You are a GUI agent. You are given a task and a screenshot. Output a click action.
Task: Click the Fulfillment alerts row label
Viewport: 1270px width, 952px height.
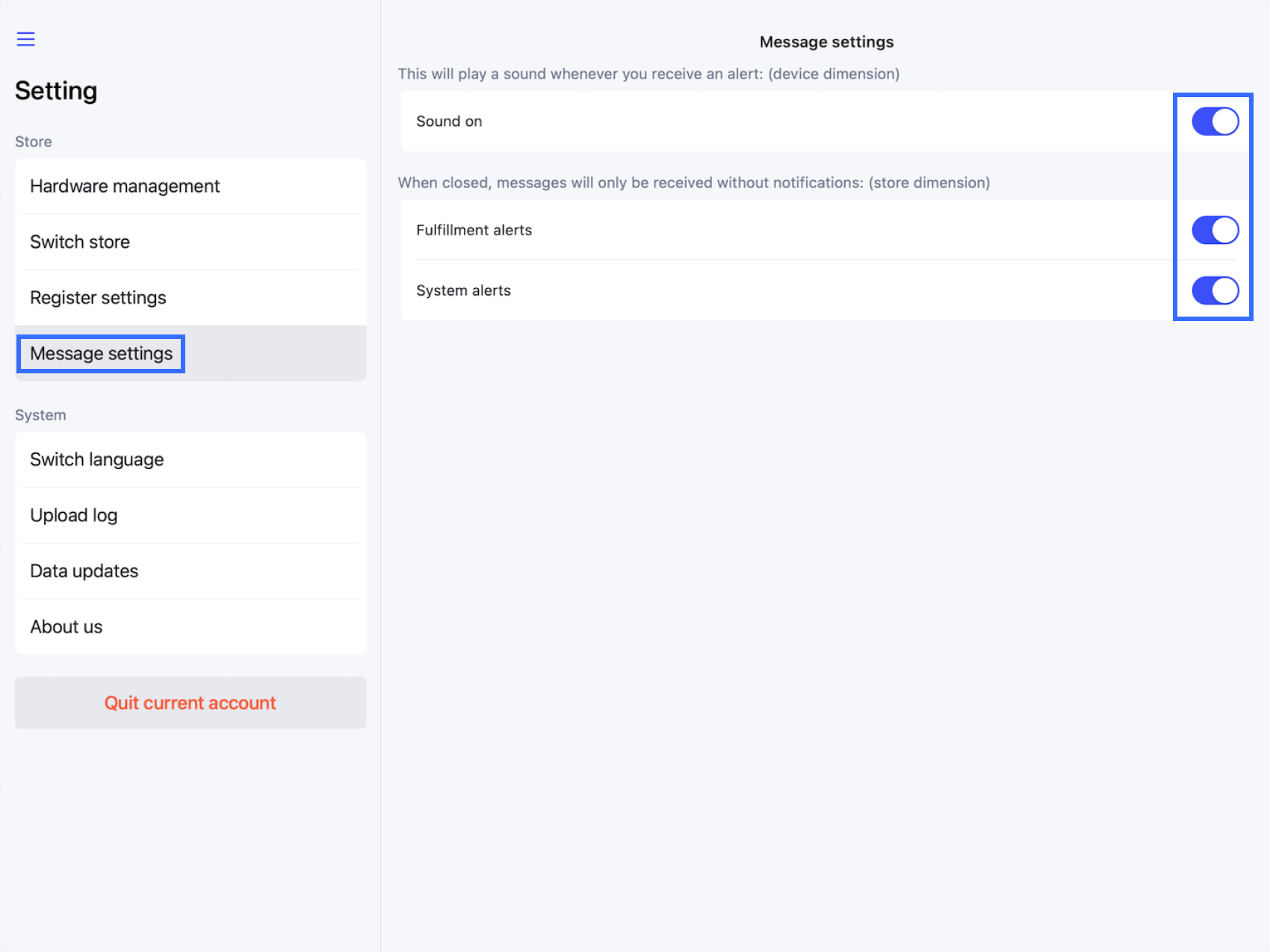coord(474,230)
